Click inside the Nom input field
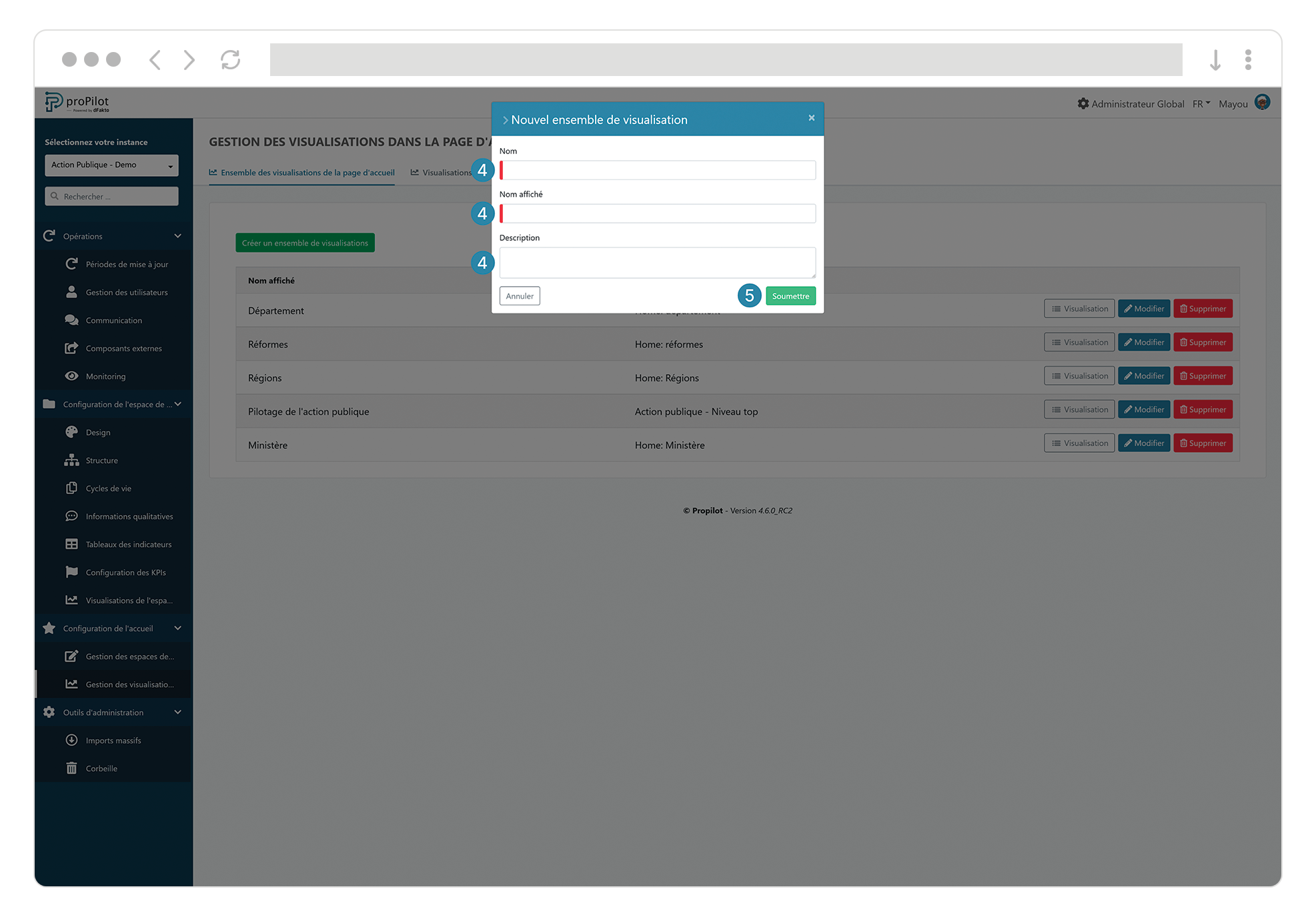This screenshot has height=923, width=1316. coord(657,170)
